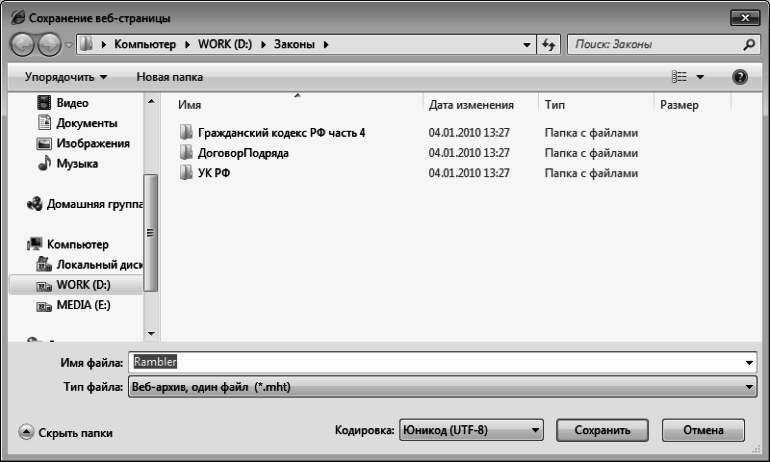The image size is (770, 462).
Task: Click folder icon of ДоговорПодряда
Action: (186, 152)
